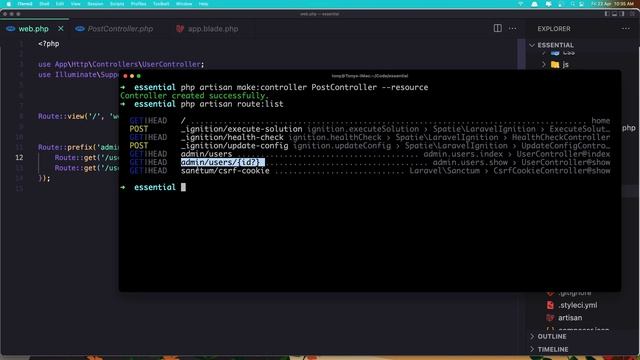Click the .styleci.yml file icon
The width and height of the screenshot is (640, 360).
[x=550, y=305]
